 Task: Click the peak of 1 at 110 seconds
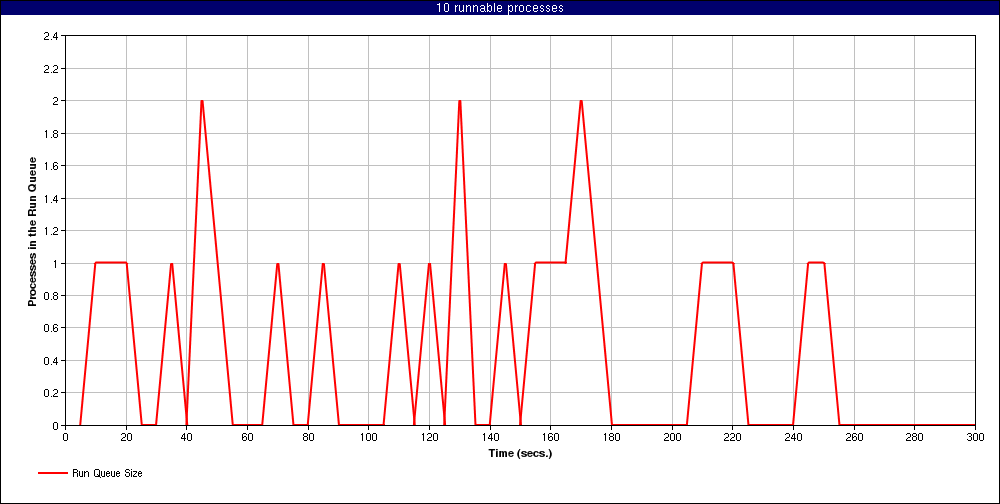(x=399, y=263)
